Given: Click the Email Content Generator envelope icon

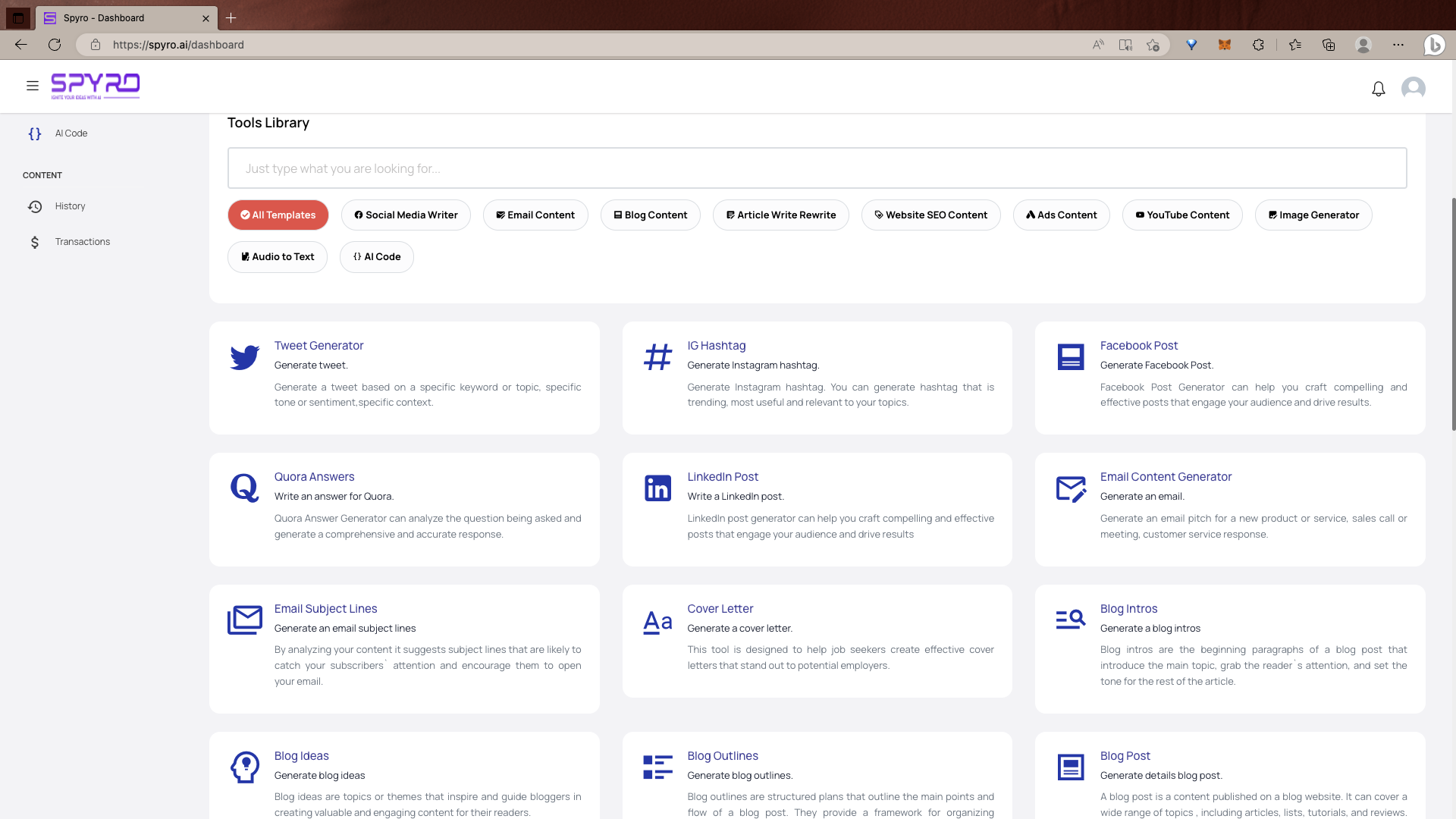Looking at the screenshot, I should click(x=1071, y=488).
